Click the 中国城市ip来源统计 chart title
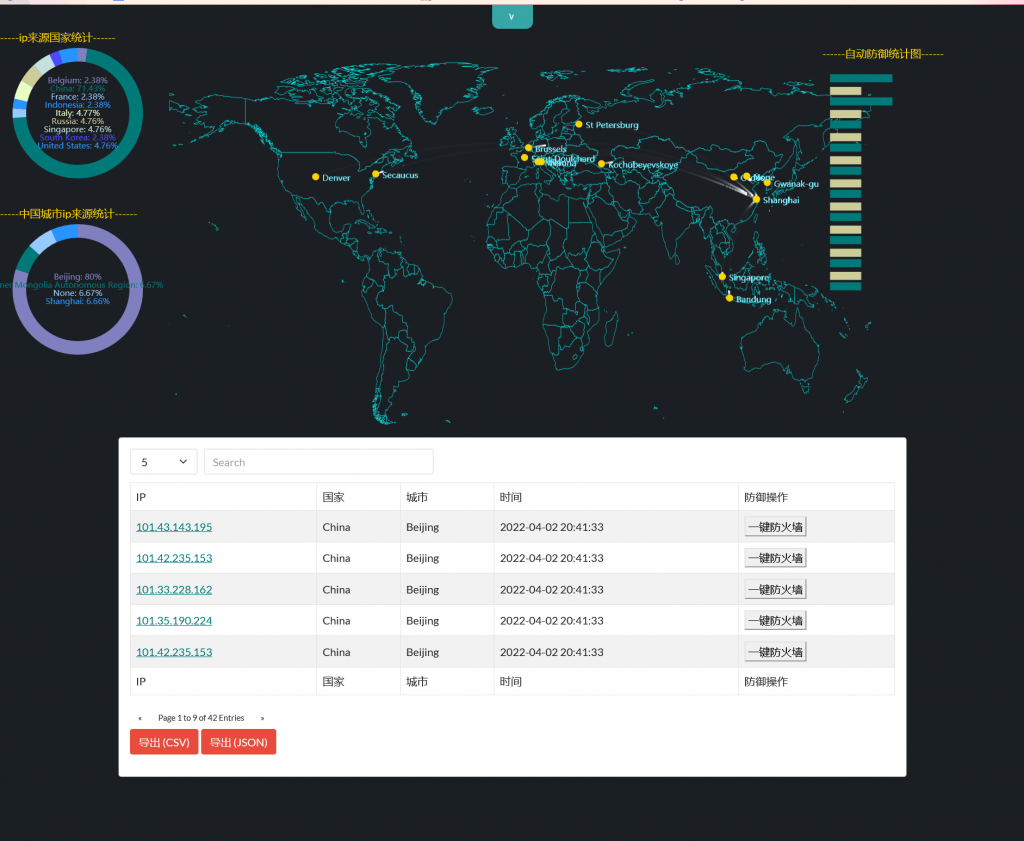The width and height of the screenshot is (1024, 841). click(67, 214)
